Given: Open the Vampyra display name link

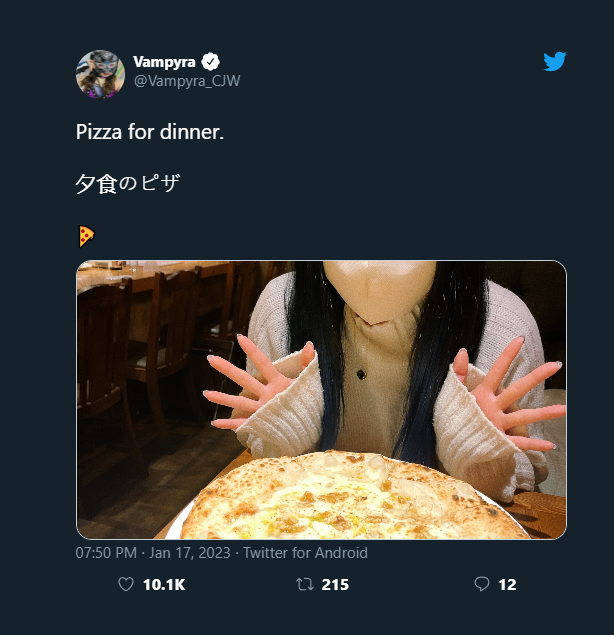Looking at the screenshot, I should (164, 62).
